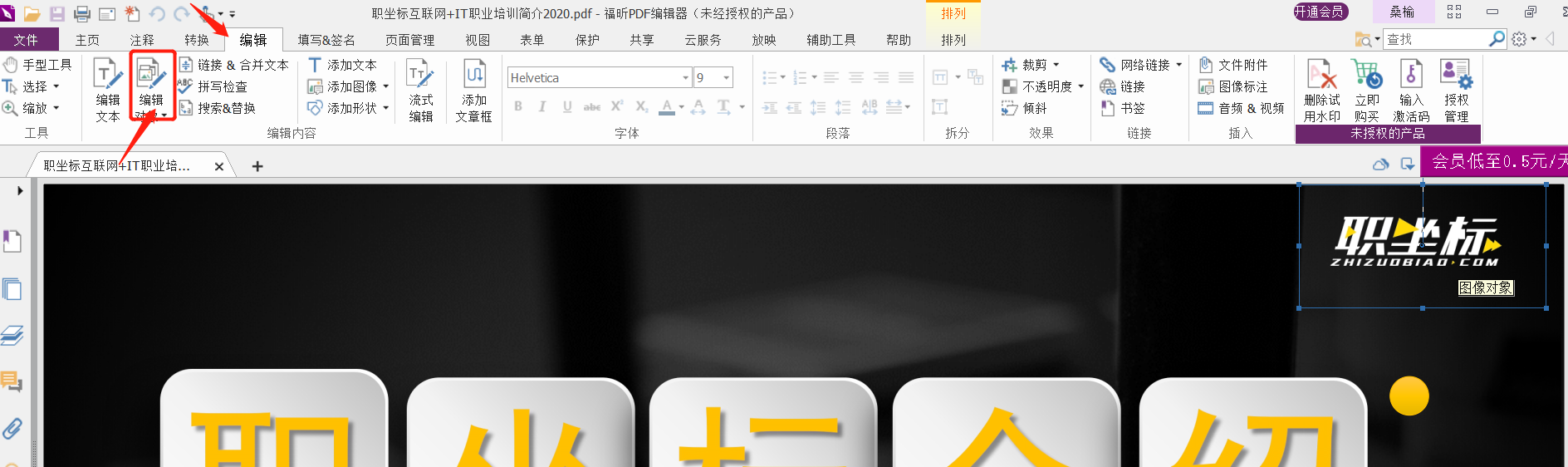Expand the Helvetica font name dropdown
1568x467 pixels.
686,78
